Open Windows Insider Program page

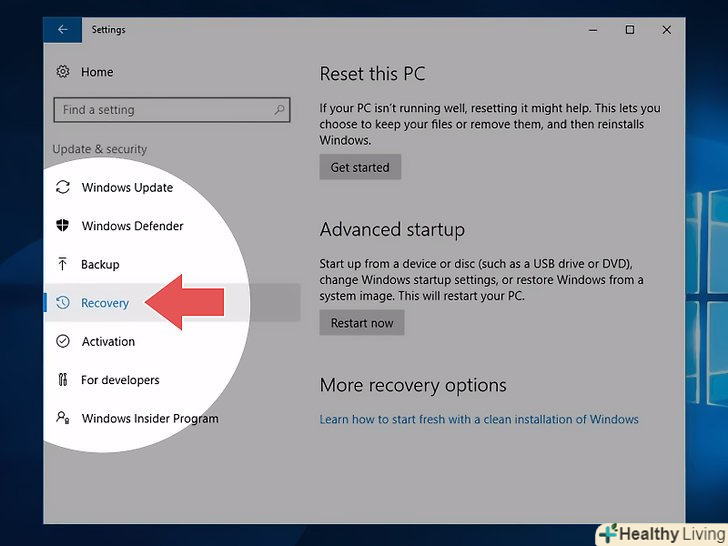tap(150, 419)
